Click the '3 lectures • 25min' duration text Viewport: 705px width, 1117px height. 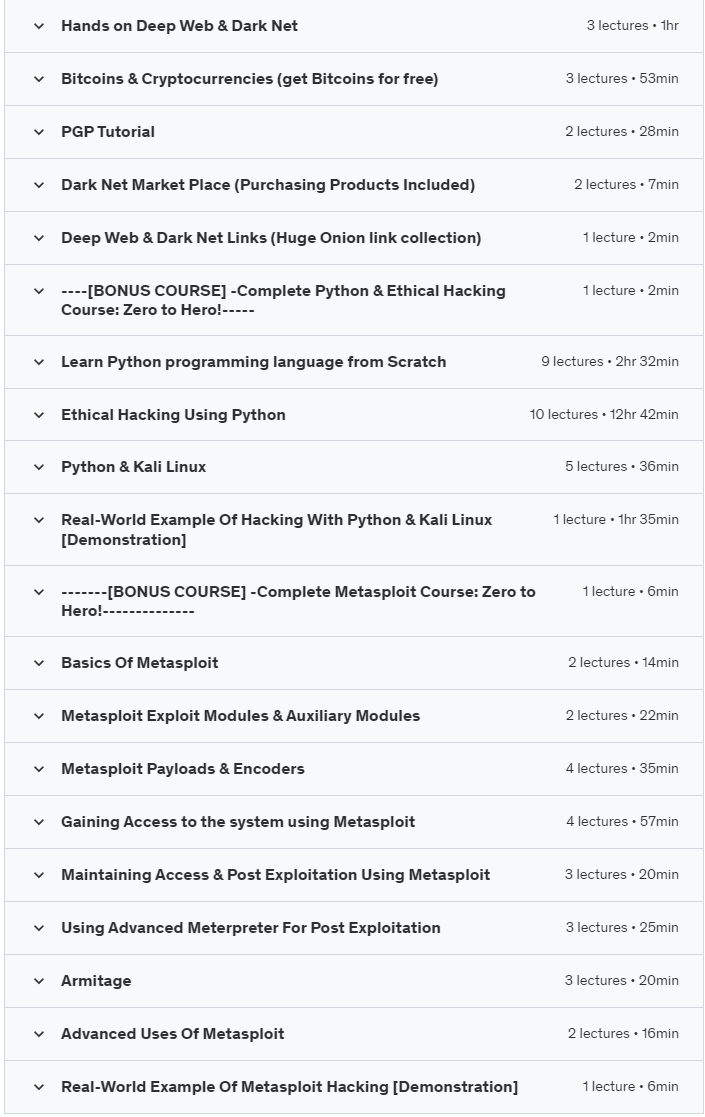click(x=622, y=928)
